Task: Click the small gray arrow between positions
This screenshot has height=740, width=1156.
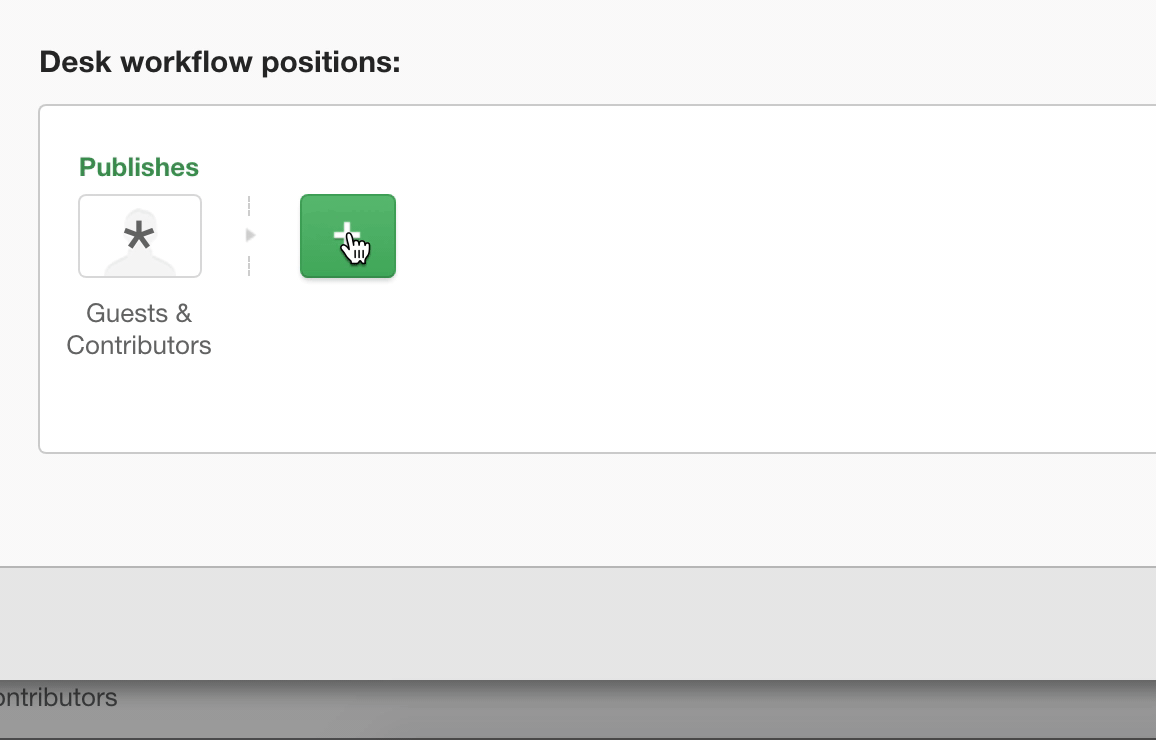Action: tap(251, 235)
